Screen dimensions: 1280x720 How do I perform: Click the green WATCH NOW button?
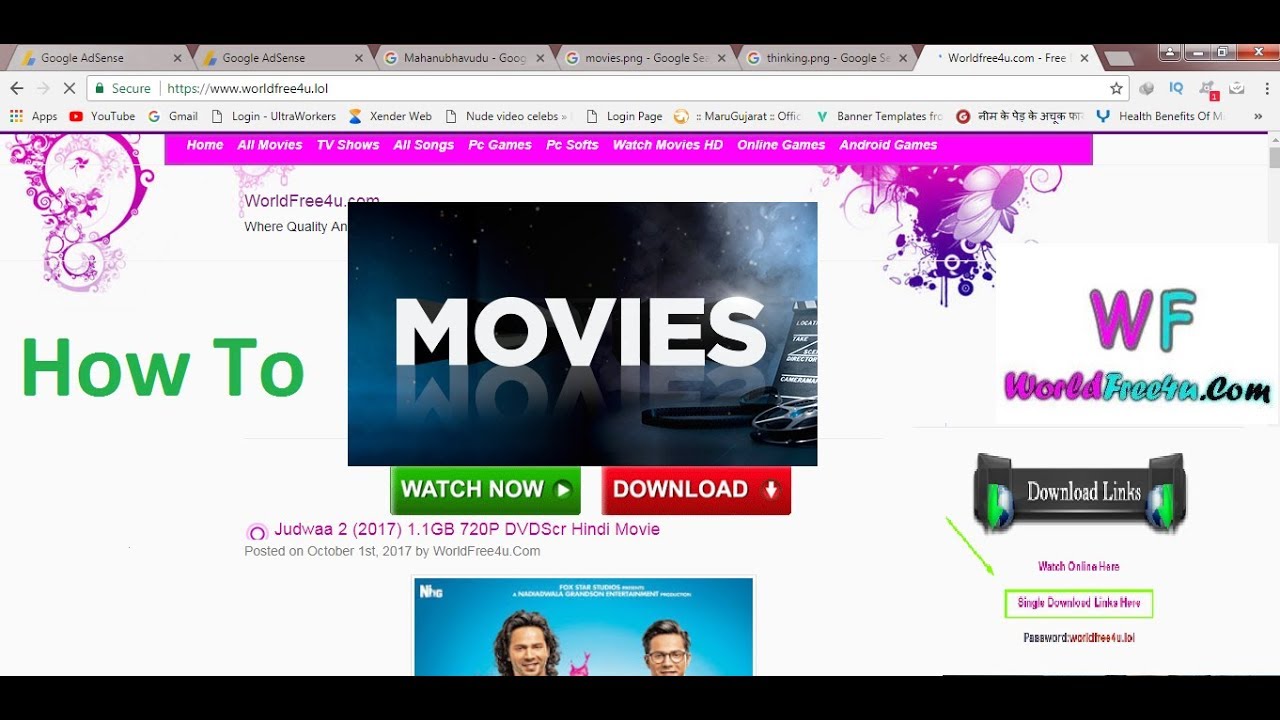coord(485,490)
